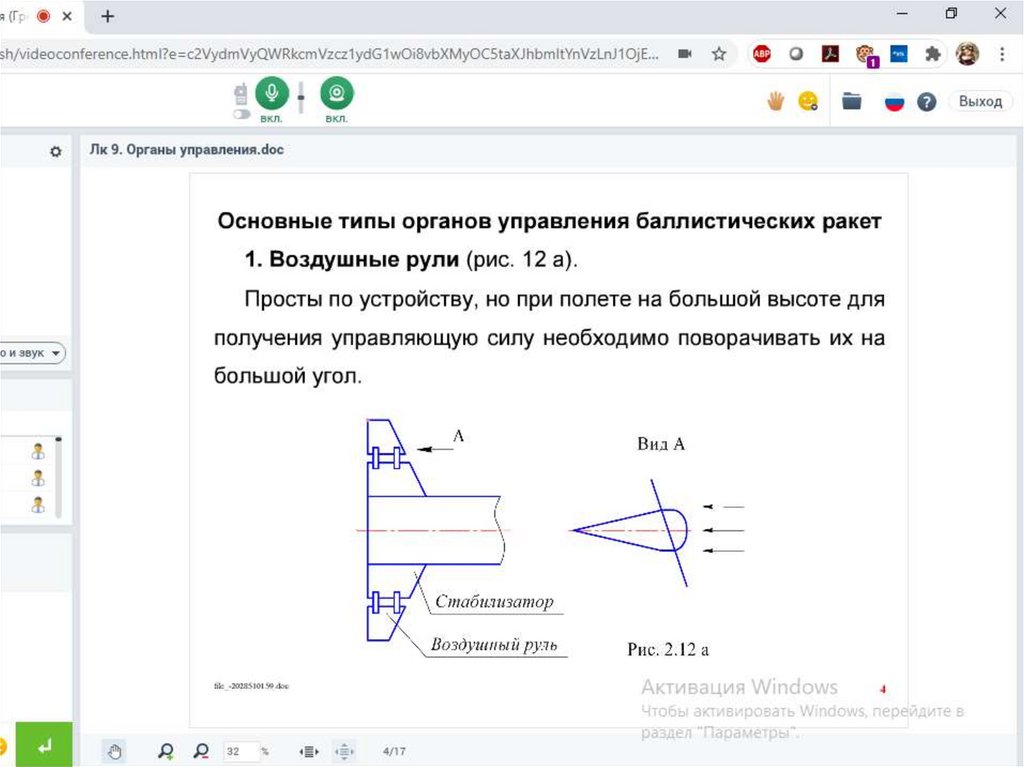Click the videoconference URL address bar
Viewport: 1024px width, 767px height.
tap(330, 54)
